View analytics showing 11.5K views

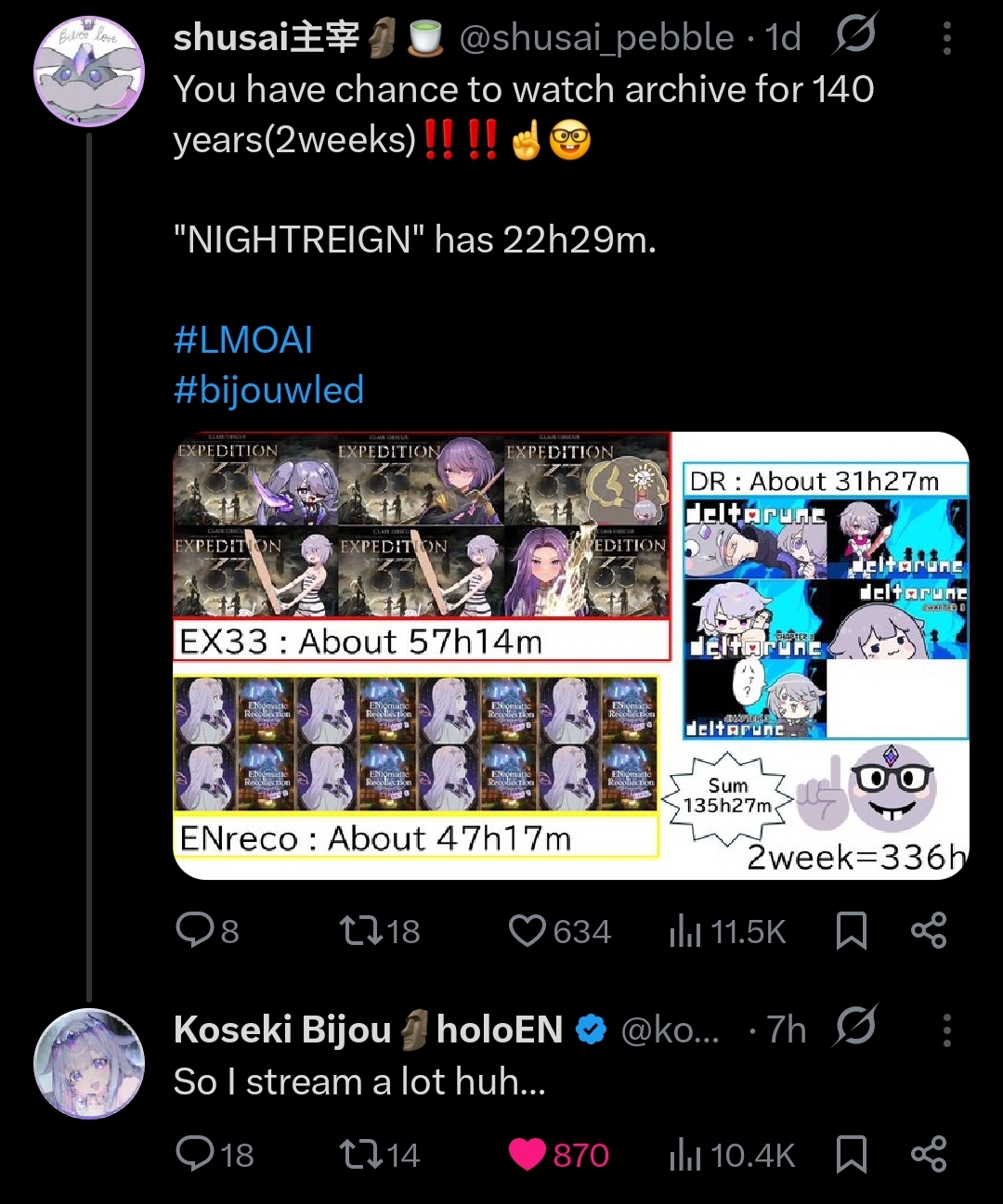(x=727, y=931)
